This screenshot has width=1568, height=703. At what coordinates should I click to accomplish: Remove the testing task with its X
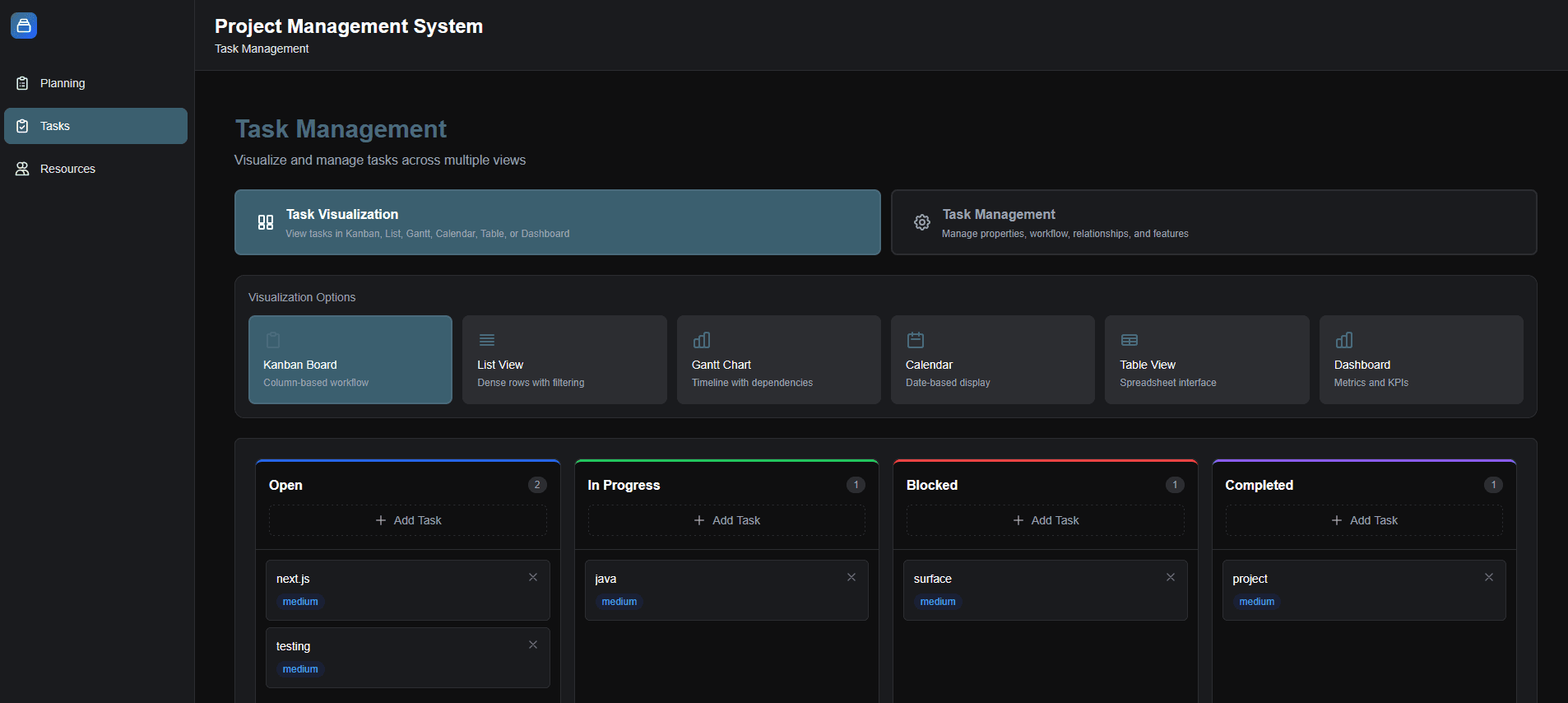[x=533, y=645]
